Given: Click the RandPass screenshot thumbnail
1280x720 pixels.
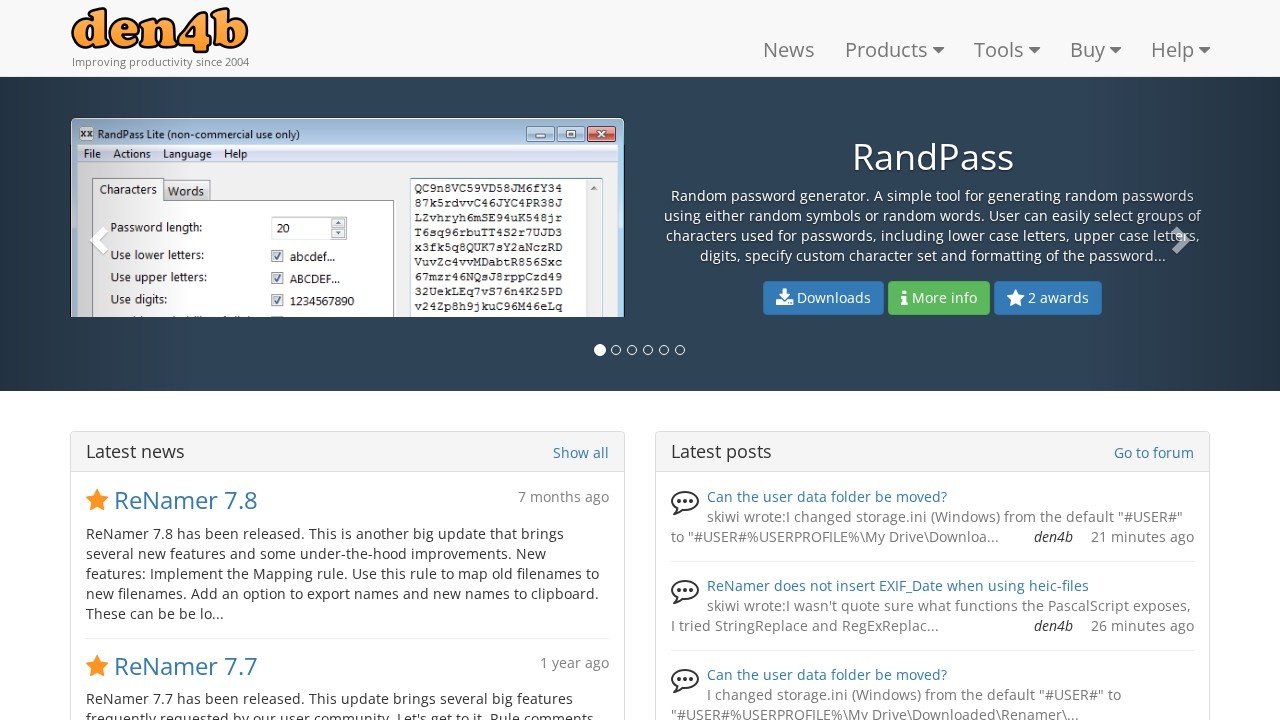Looking at the screenshot, I should tap(347, 218).
